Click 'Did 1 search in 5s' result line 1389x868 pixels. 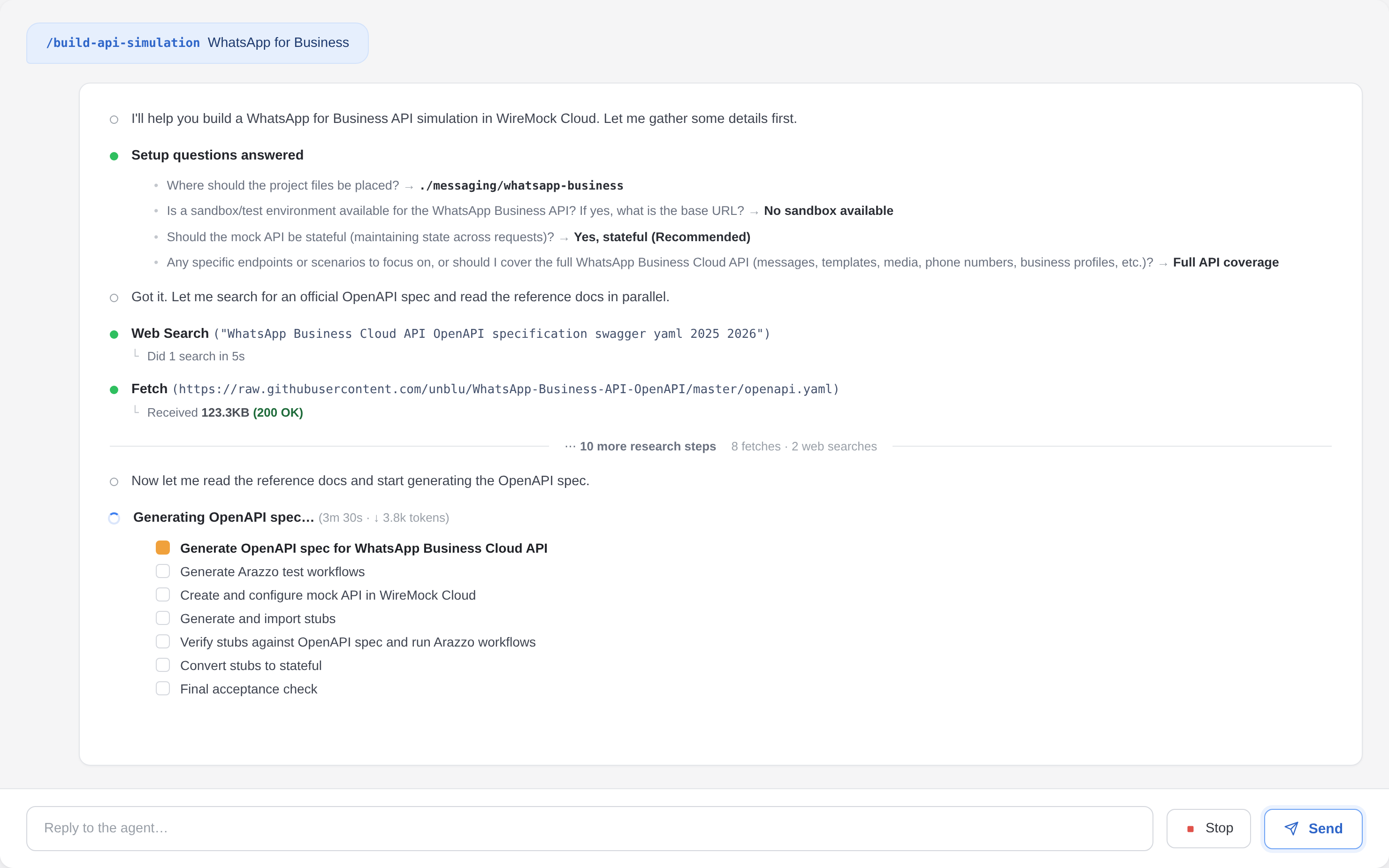pyautogui.click(x=196, y=357)
